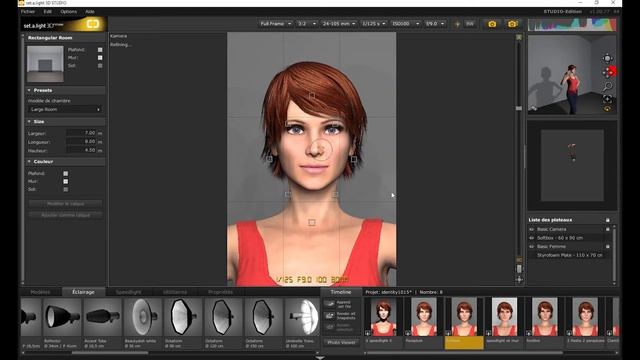Viewport: 640px width, 360px height.
Task: Click the set.a.light logo toggle icon
Action: click(x=93, y=24)
